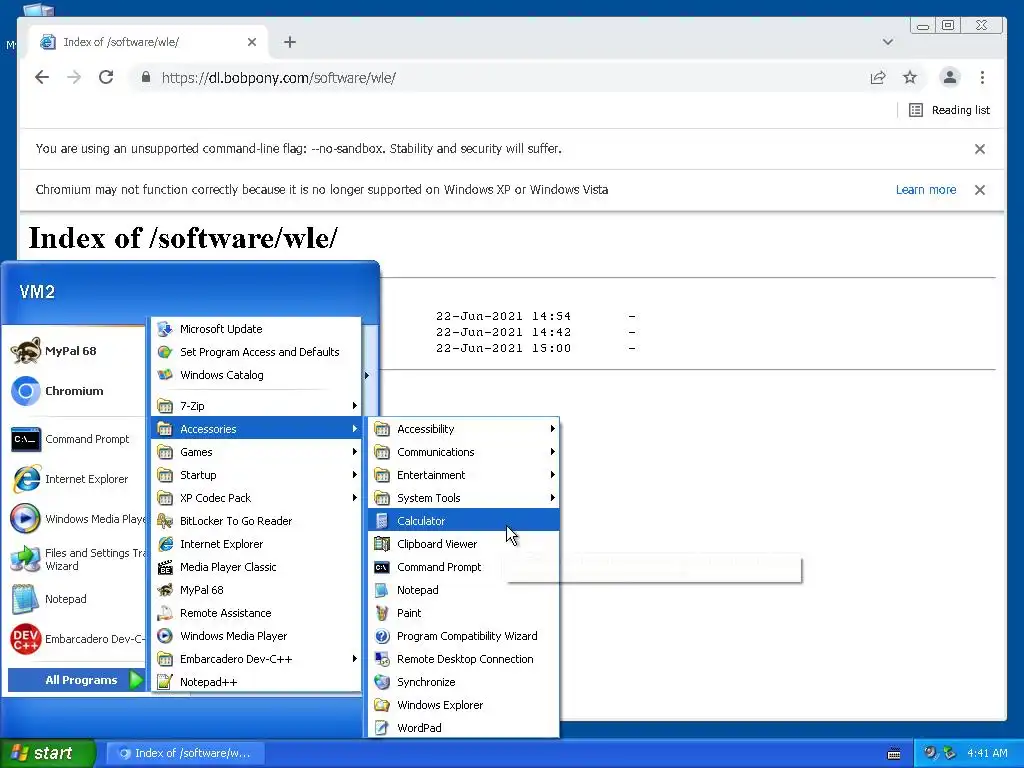Open the Reading list
Screen dimensions: 1024x768
click(x=950, y=110)
